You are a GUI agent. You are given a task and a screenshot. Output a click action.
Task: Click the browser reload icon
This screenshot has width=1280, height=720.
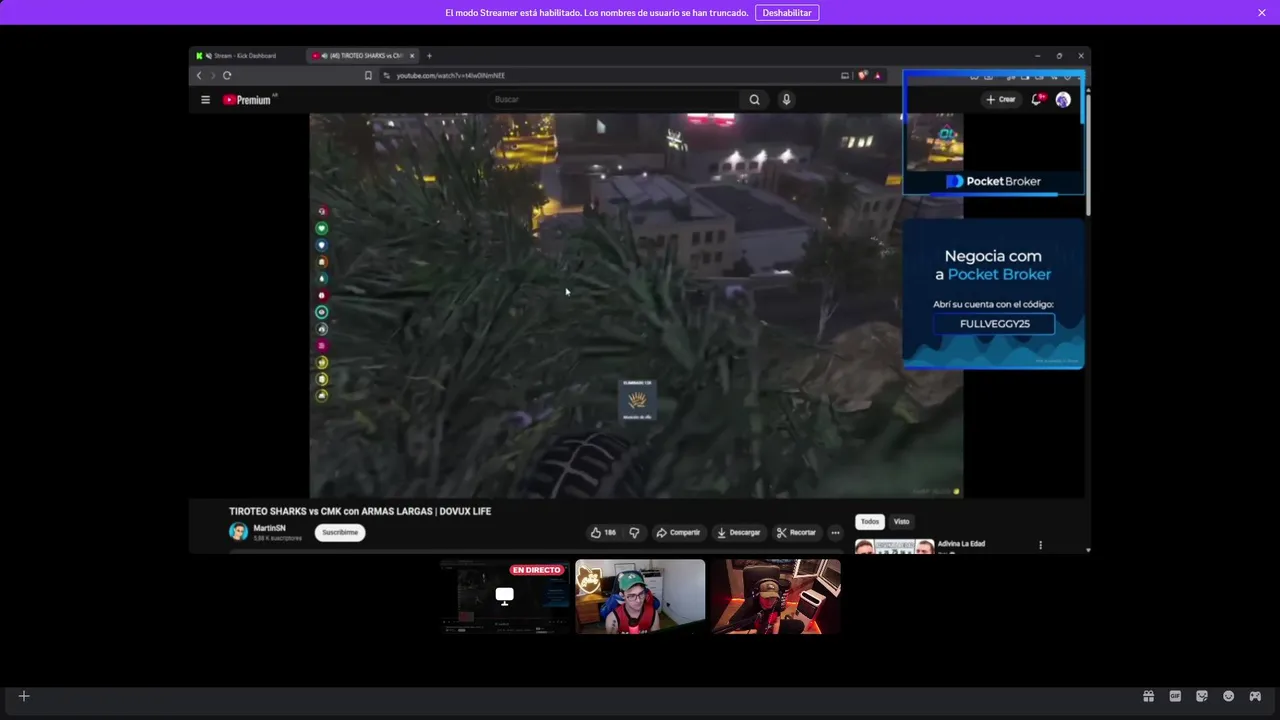(x=227, y=76)
